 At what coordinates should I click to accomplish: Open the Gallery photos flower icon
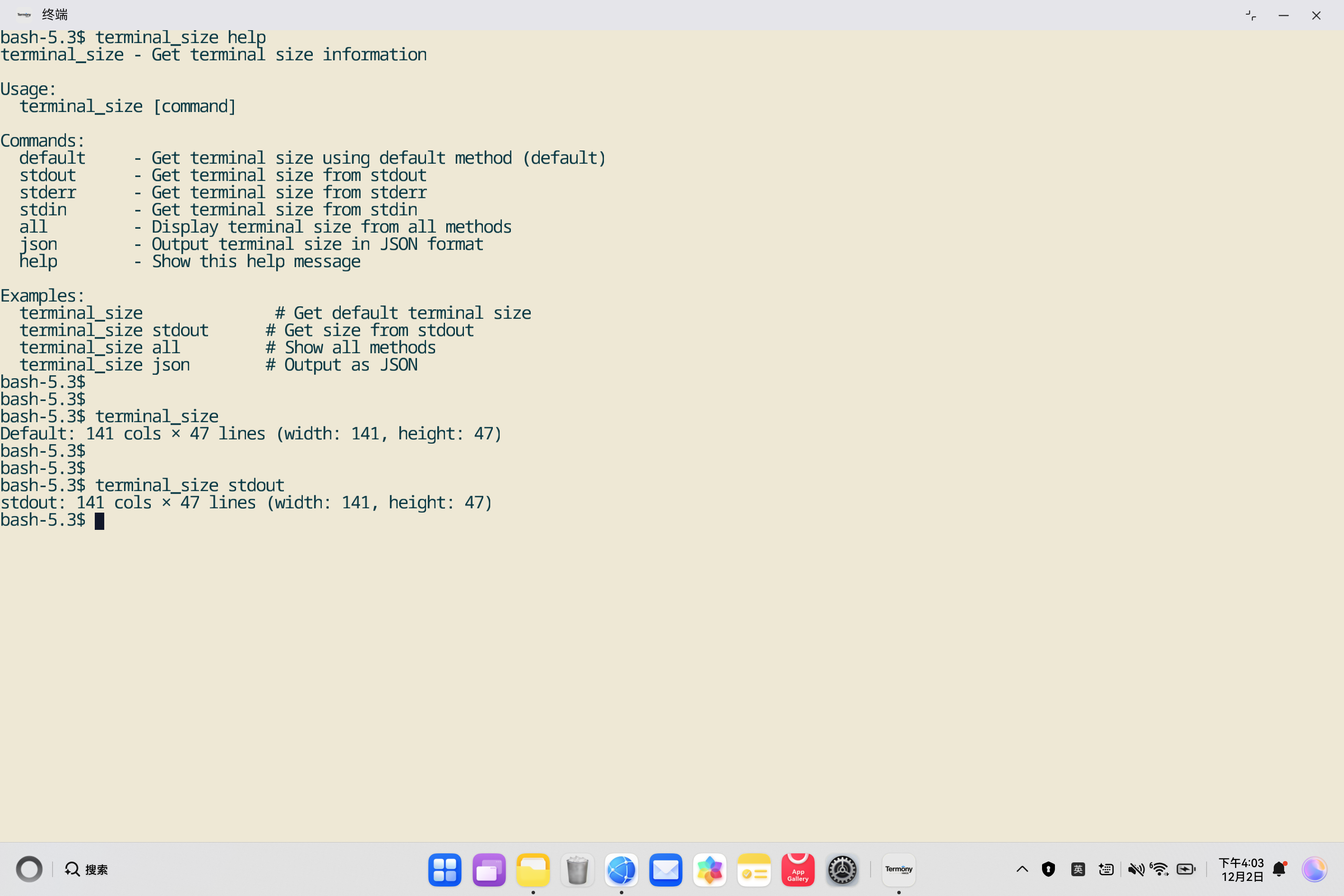(x=710, y=870)
